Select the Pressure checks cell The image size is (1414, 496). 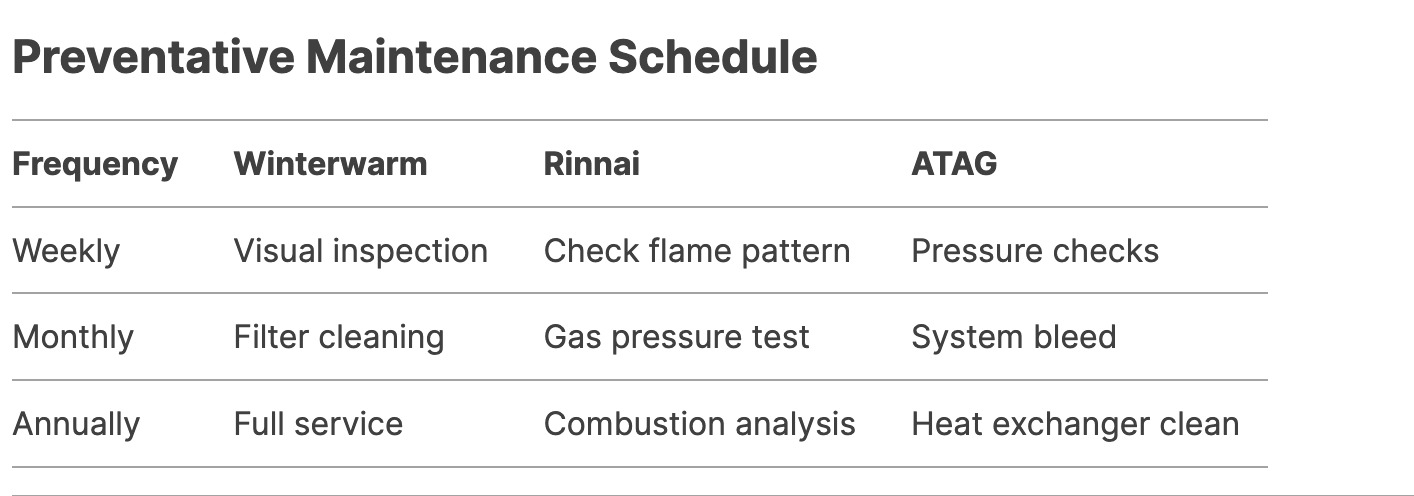(1035, 251)
